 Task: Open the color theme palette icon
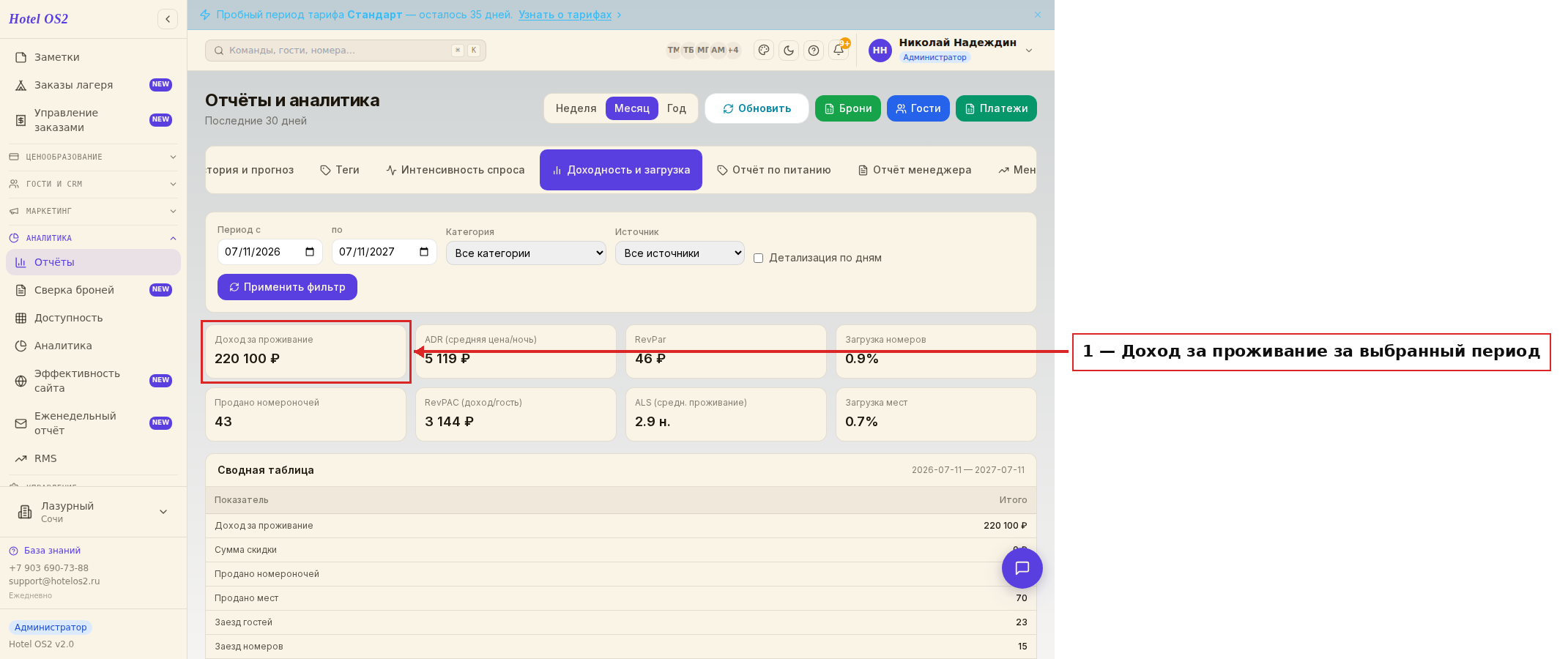tap(764, 50)
